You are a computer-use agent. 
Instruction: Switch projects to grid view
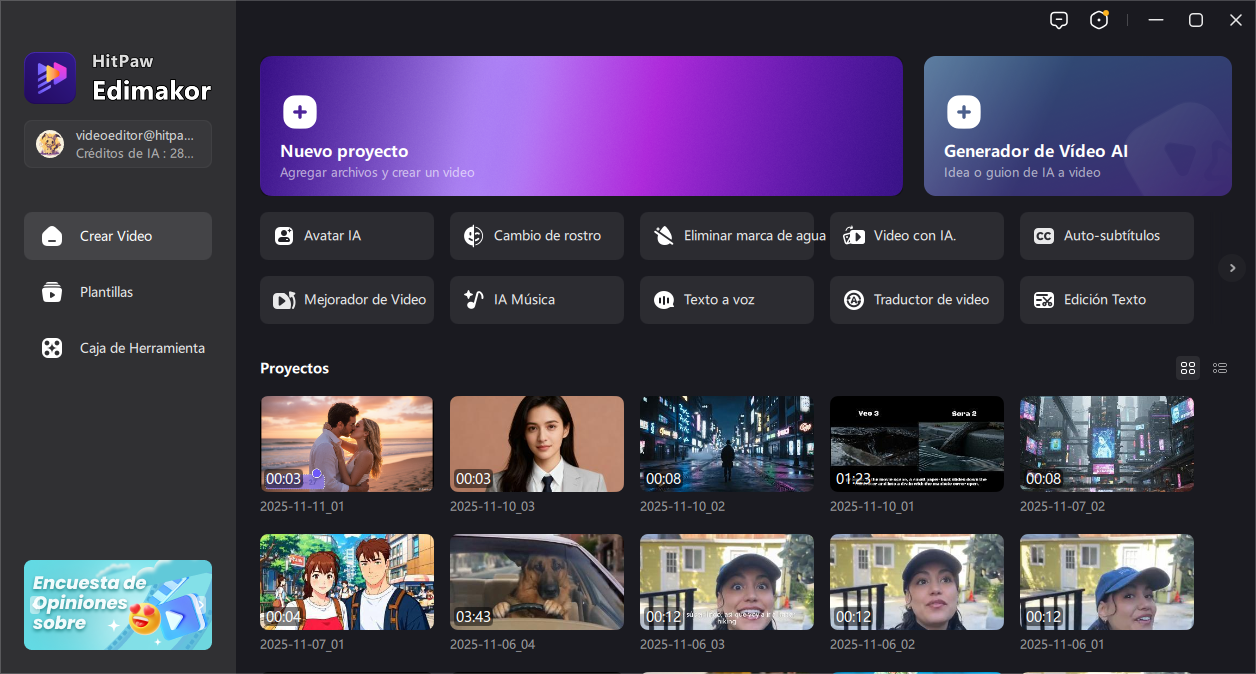[x=1188, y=368]
